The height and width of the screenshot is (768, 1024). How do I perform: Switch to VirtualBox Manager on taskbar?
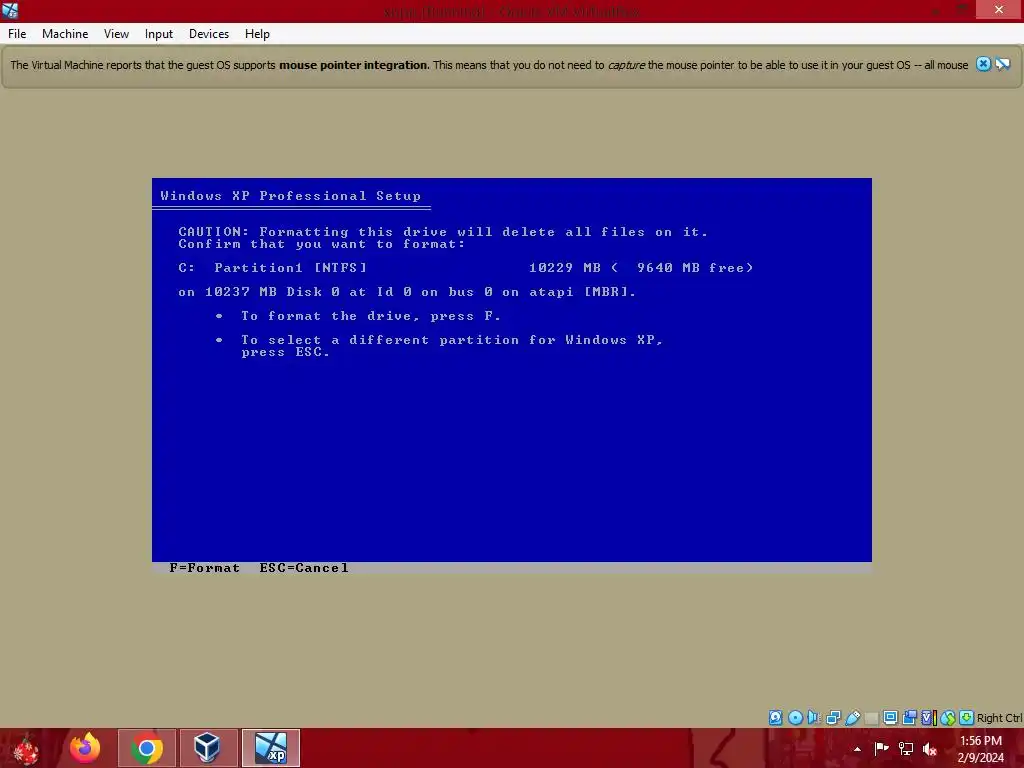tap(208, 748)
